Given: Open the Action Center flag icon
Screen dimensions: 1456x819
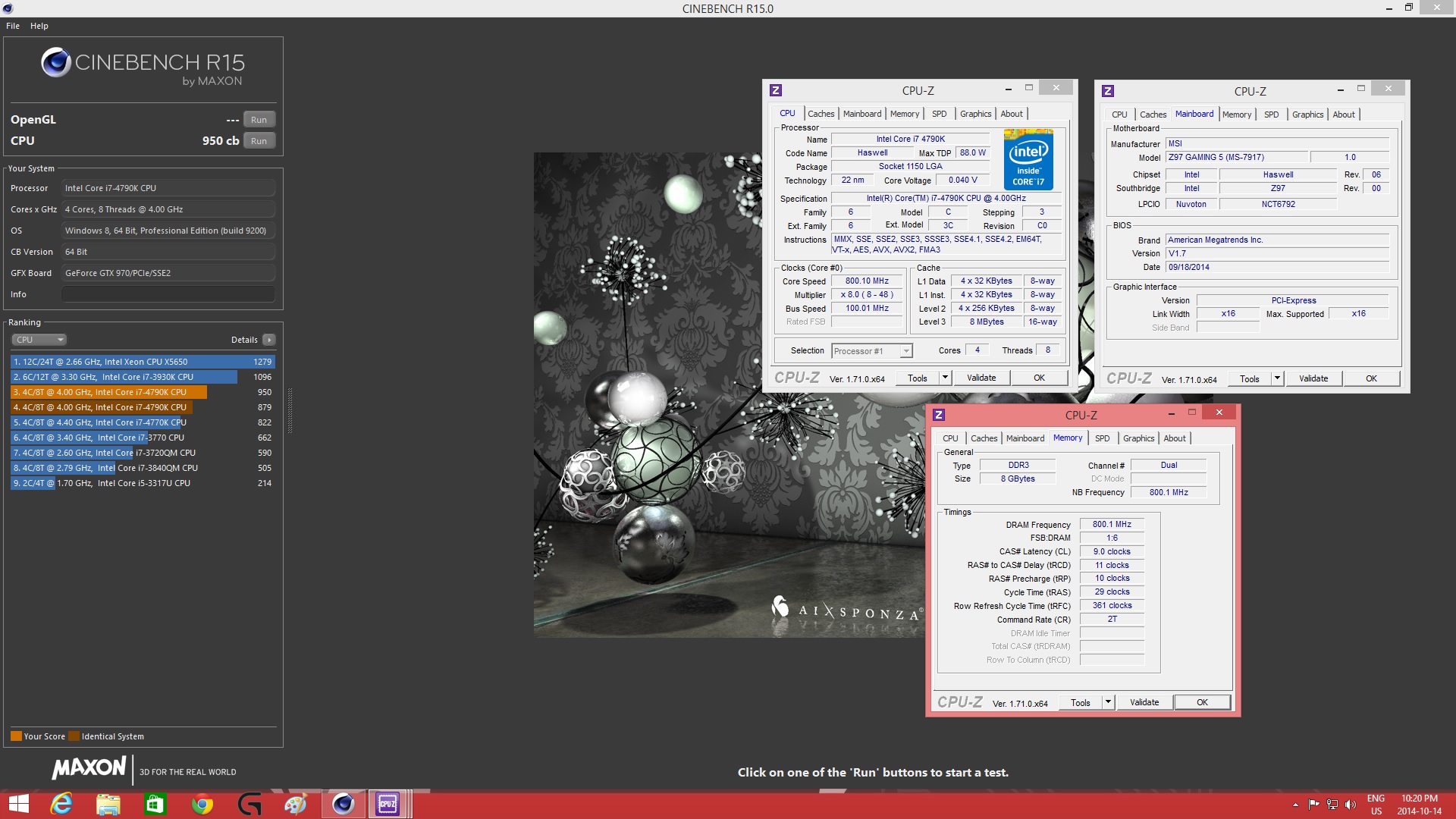Looking at the screenshot, I should point(1313,805).
